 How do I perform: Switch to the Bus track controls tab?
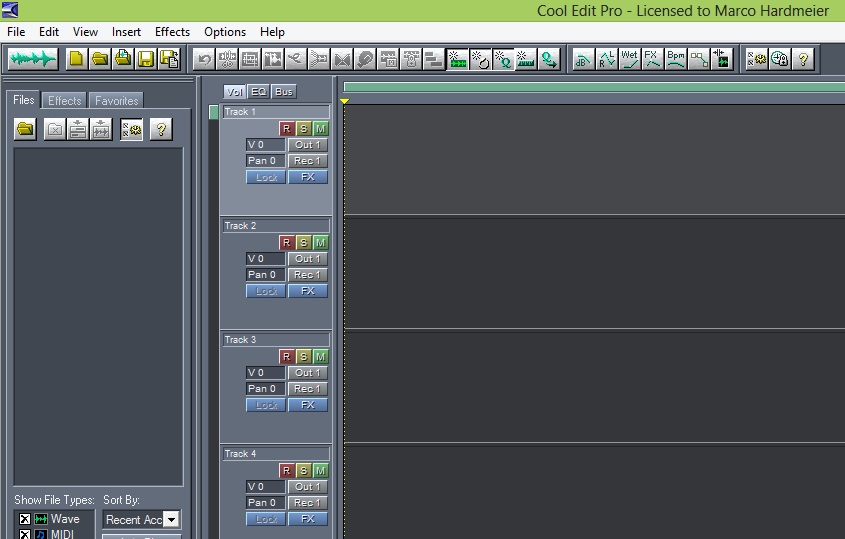(x=284, y=92)
